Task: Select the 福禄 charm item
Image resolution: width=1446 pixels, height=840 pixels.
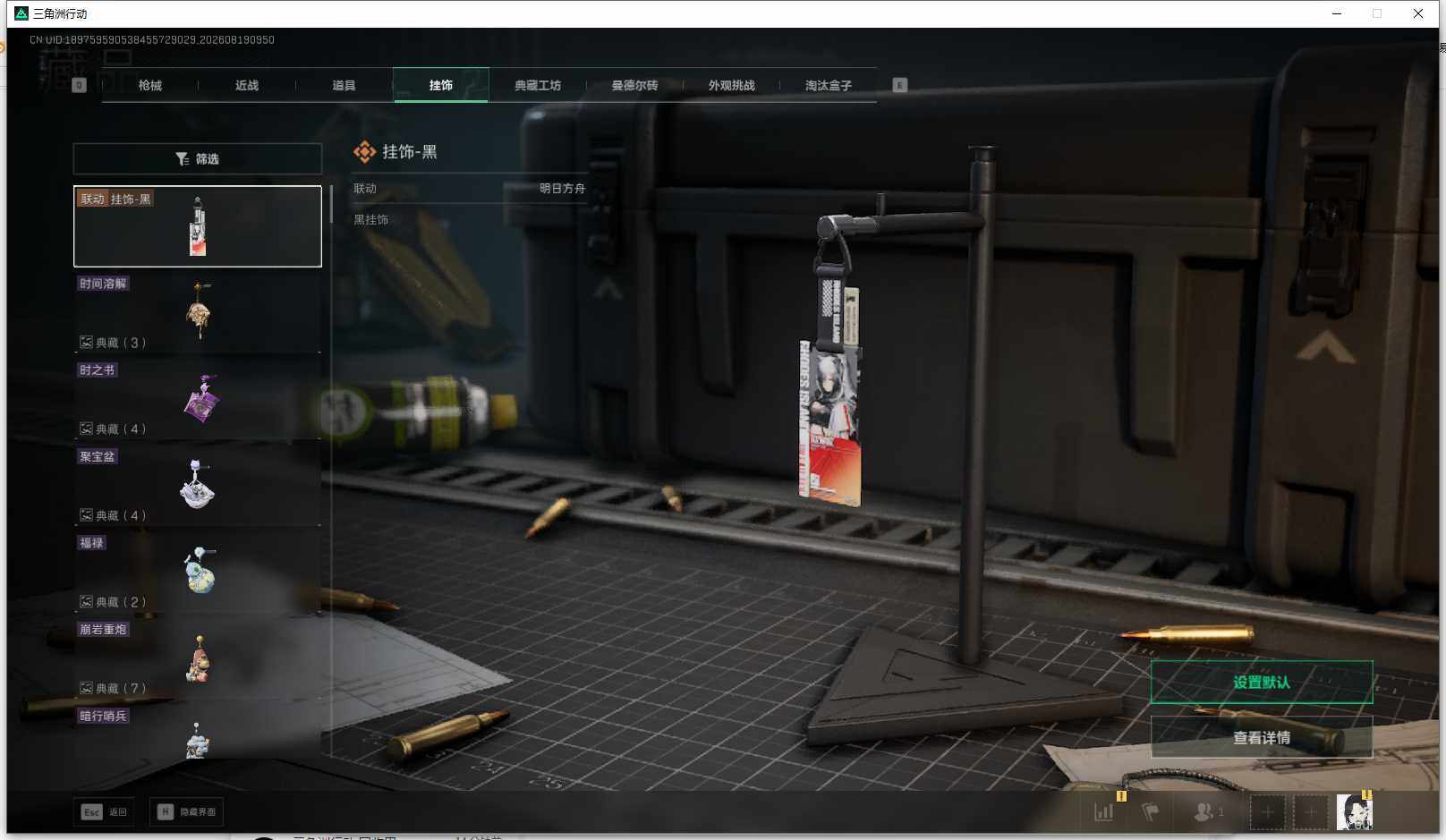Action: 198,572
